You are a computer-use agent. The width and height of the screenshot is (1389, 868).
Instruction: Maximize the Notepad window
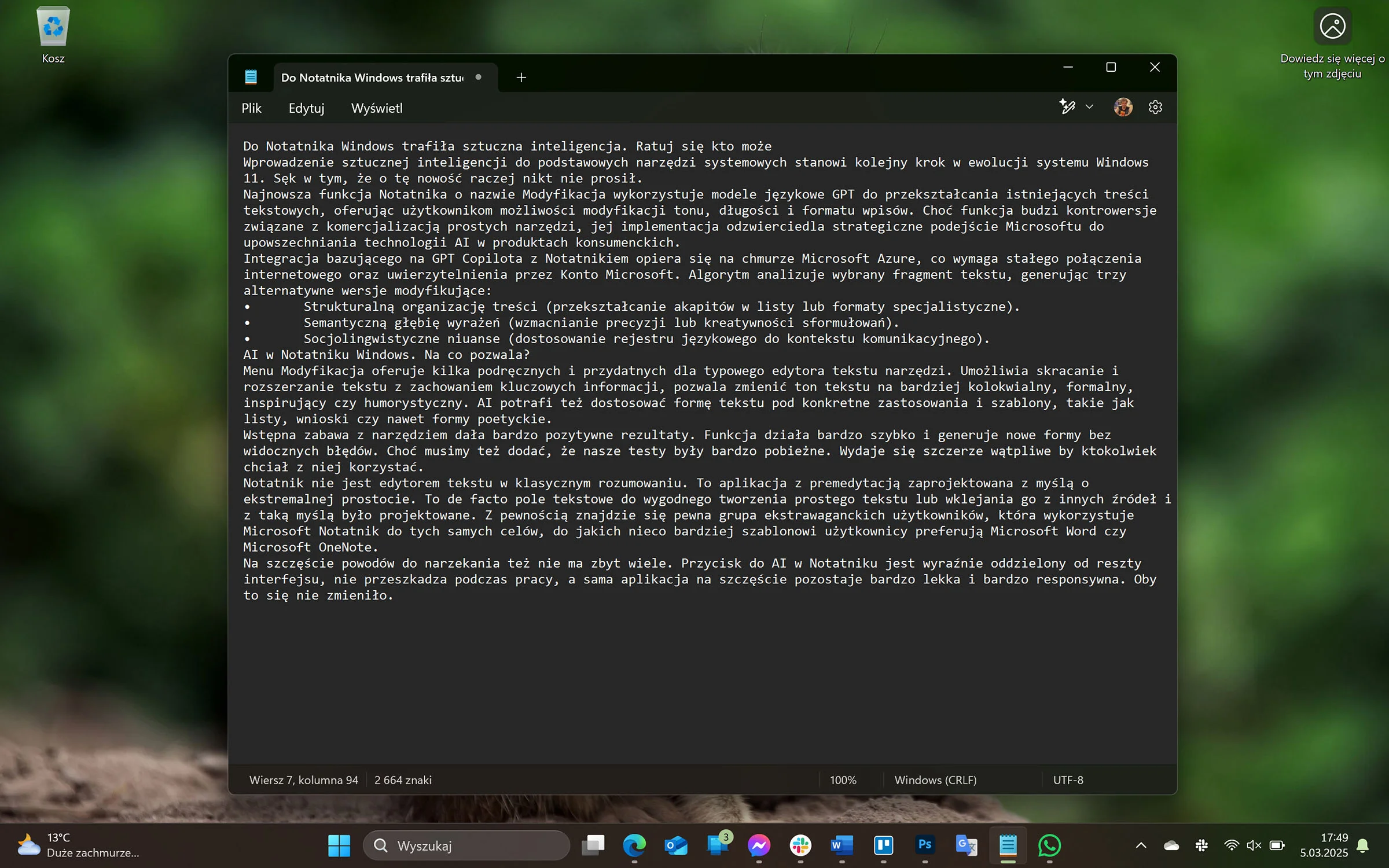coord(1111,67)
